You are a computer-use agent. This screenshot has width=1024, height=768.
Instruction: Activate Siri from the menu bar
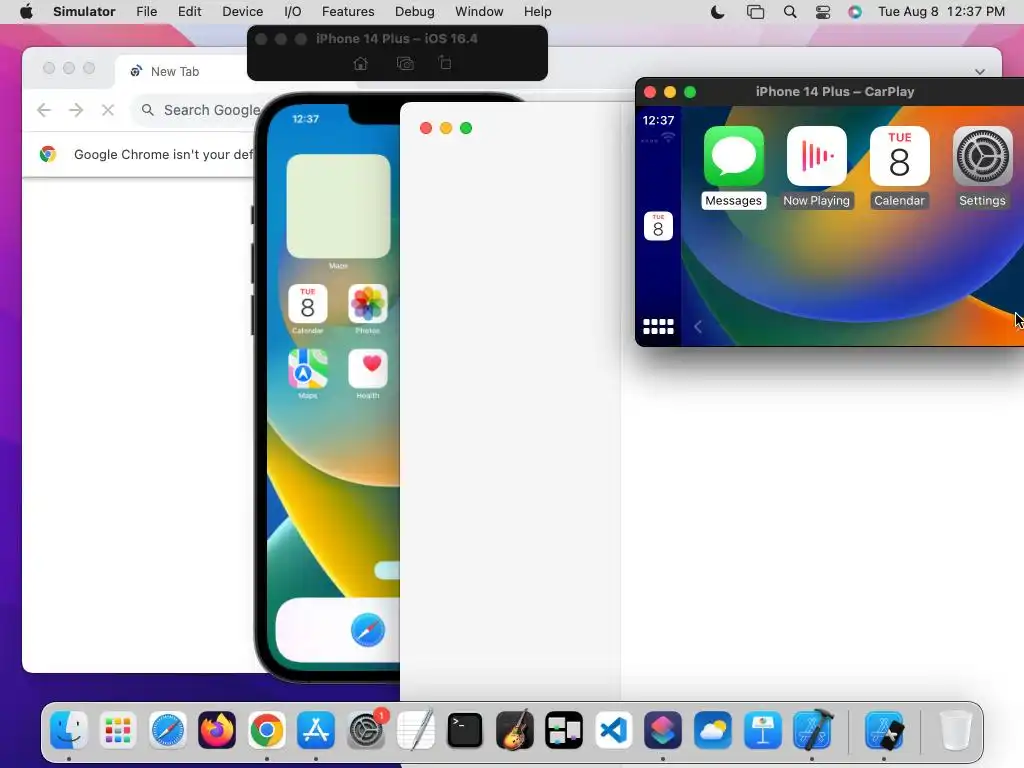tap(855, 12)
